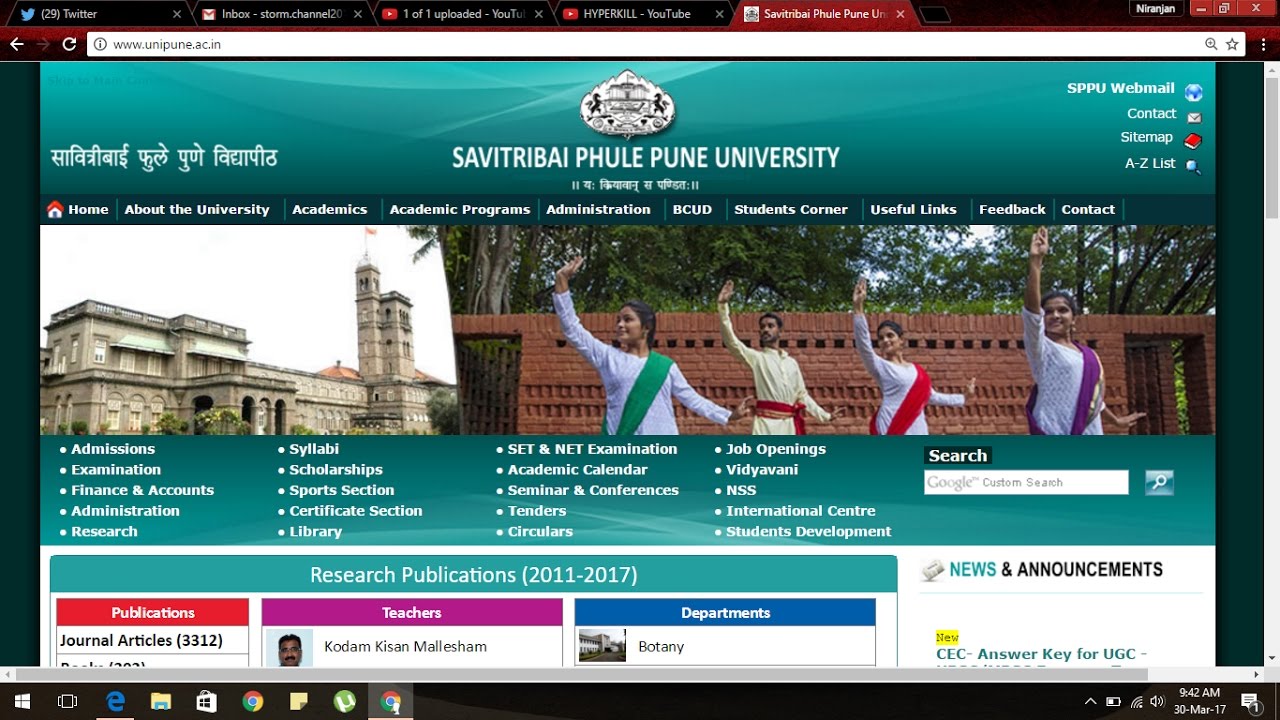Select the Teachers column header
The width and height of the screenshot is (1280, 720).
pos(412,612)
